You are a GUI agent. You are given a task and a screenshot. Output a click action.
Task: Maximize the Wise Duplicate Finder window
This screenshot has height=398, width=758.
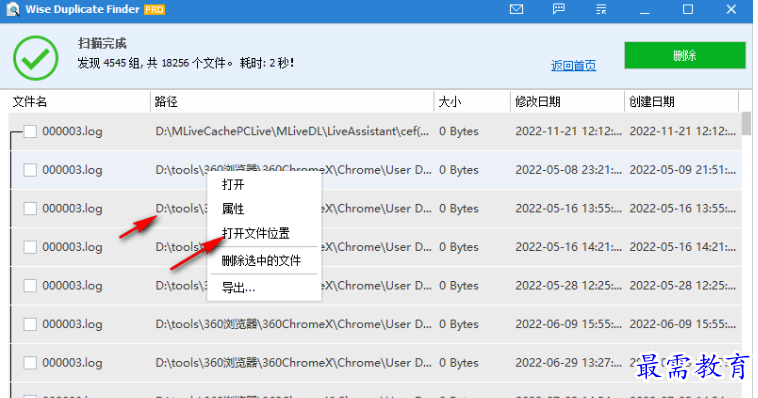click(688, 9)
